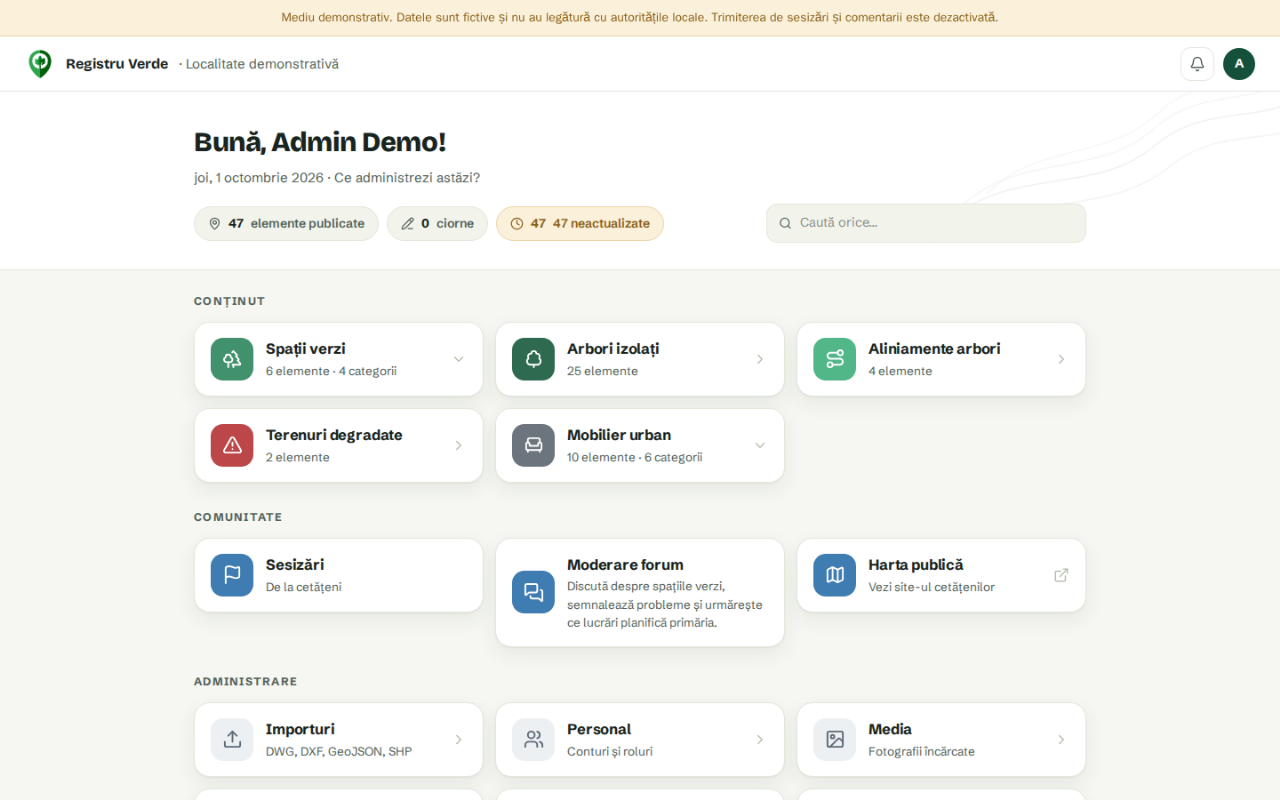Open the Personal accounts and roles card

[x=640, y=739]
